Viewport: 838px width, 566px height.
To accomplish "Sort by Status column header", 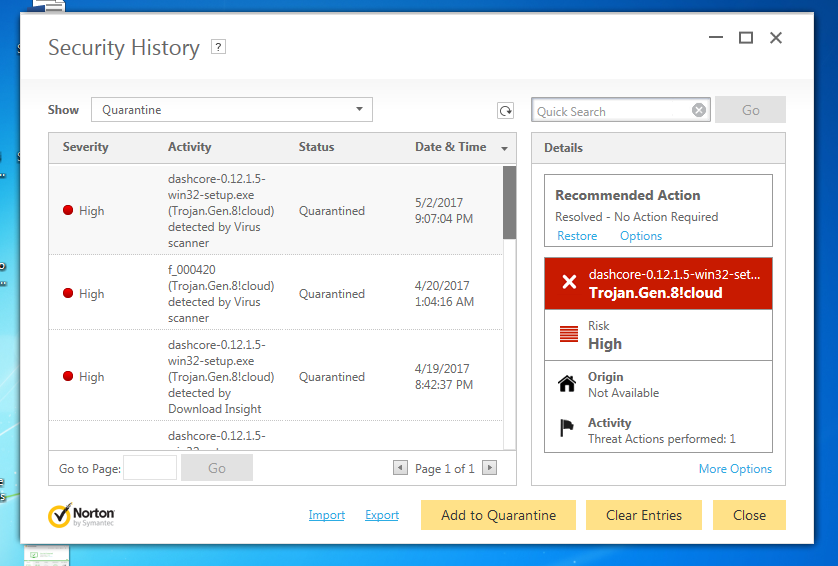I will (x=316, y=147).
